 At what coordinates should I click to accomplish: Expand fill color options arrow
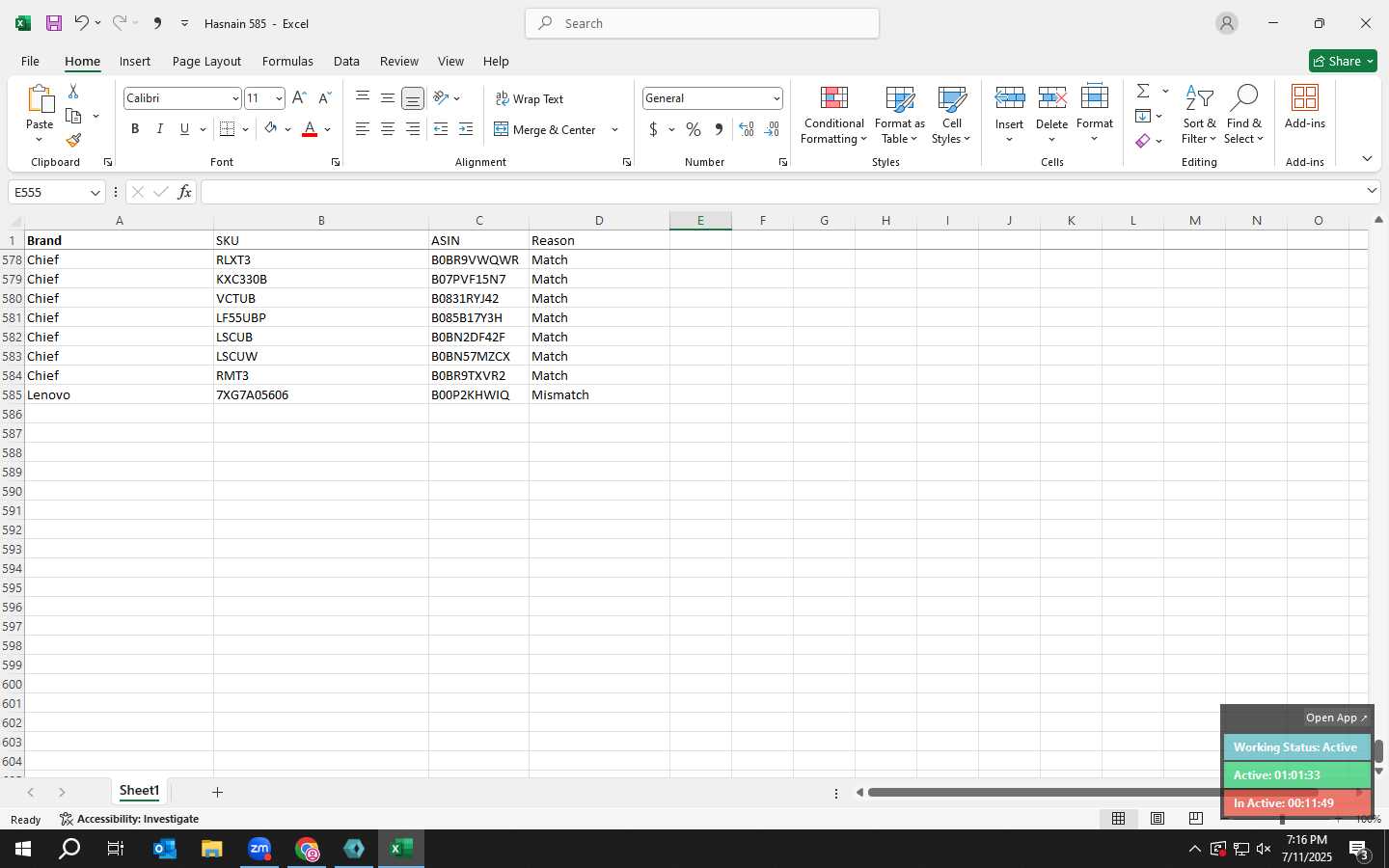pos(287,129)
